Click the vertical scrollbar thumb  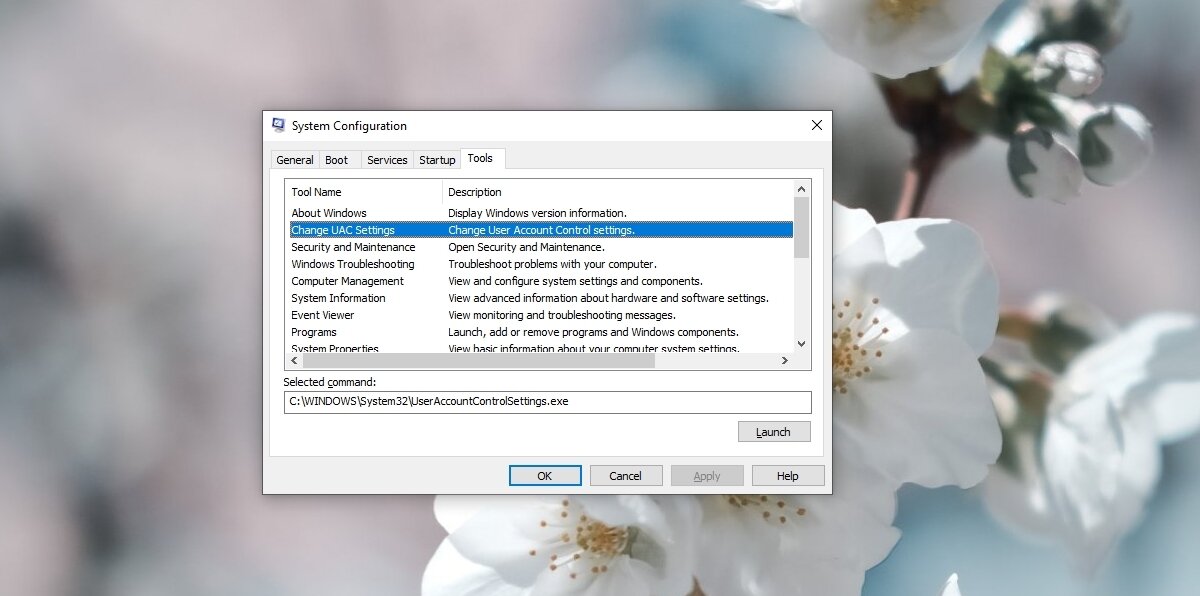(x=801, y=227)
